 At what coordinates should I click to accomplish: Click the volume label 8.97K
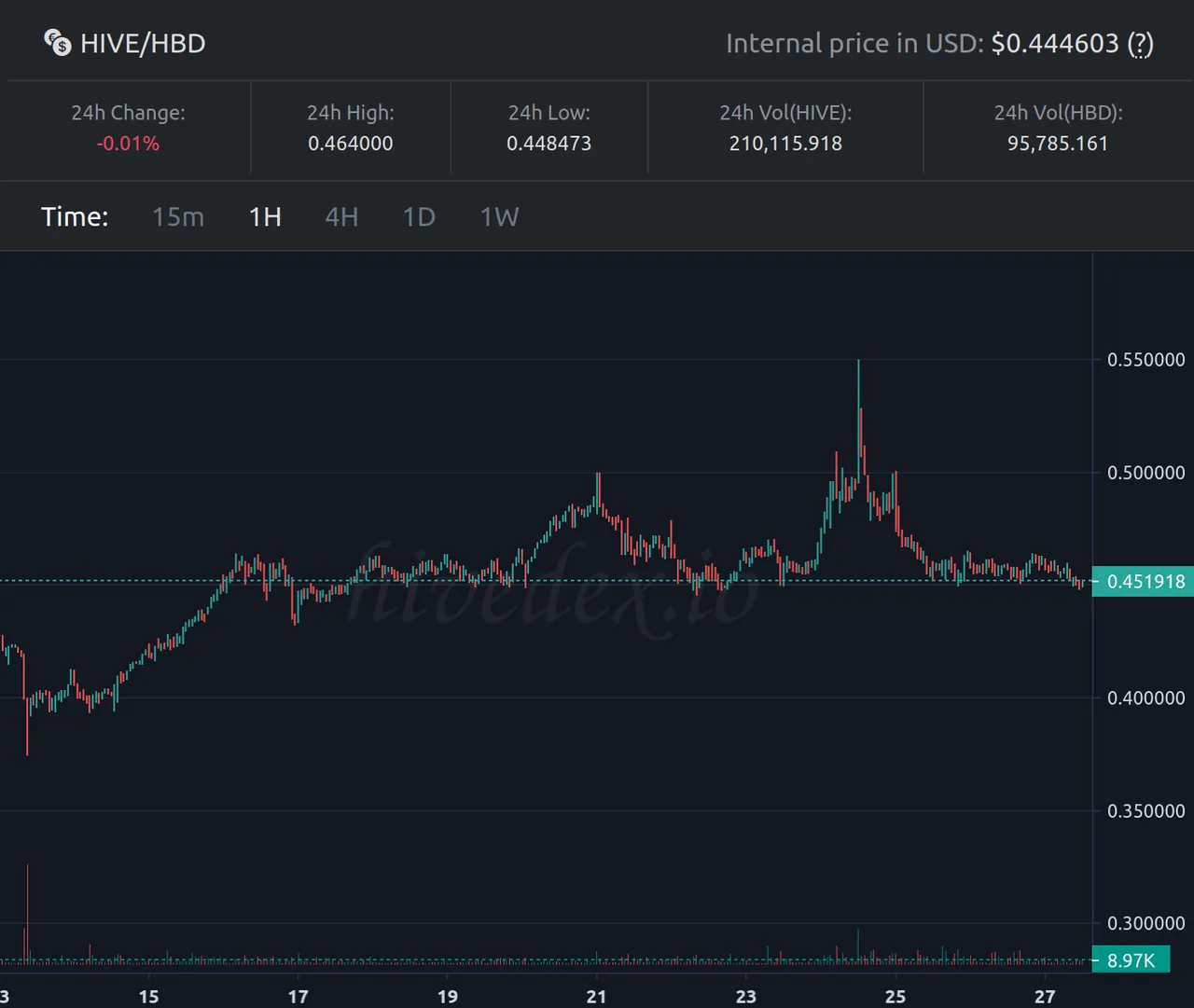click(x=1130, y=960)
